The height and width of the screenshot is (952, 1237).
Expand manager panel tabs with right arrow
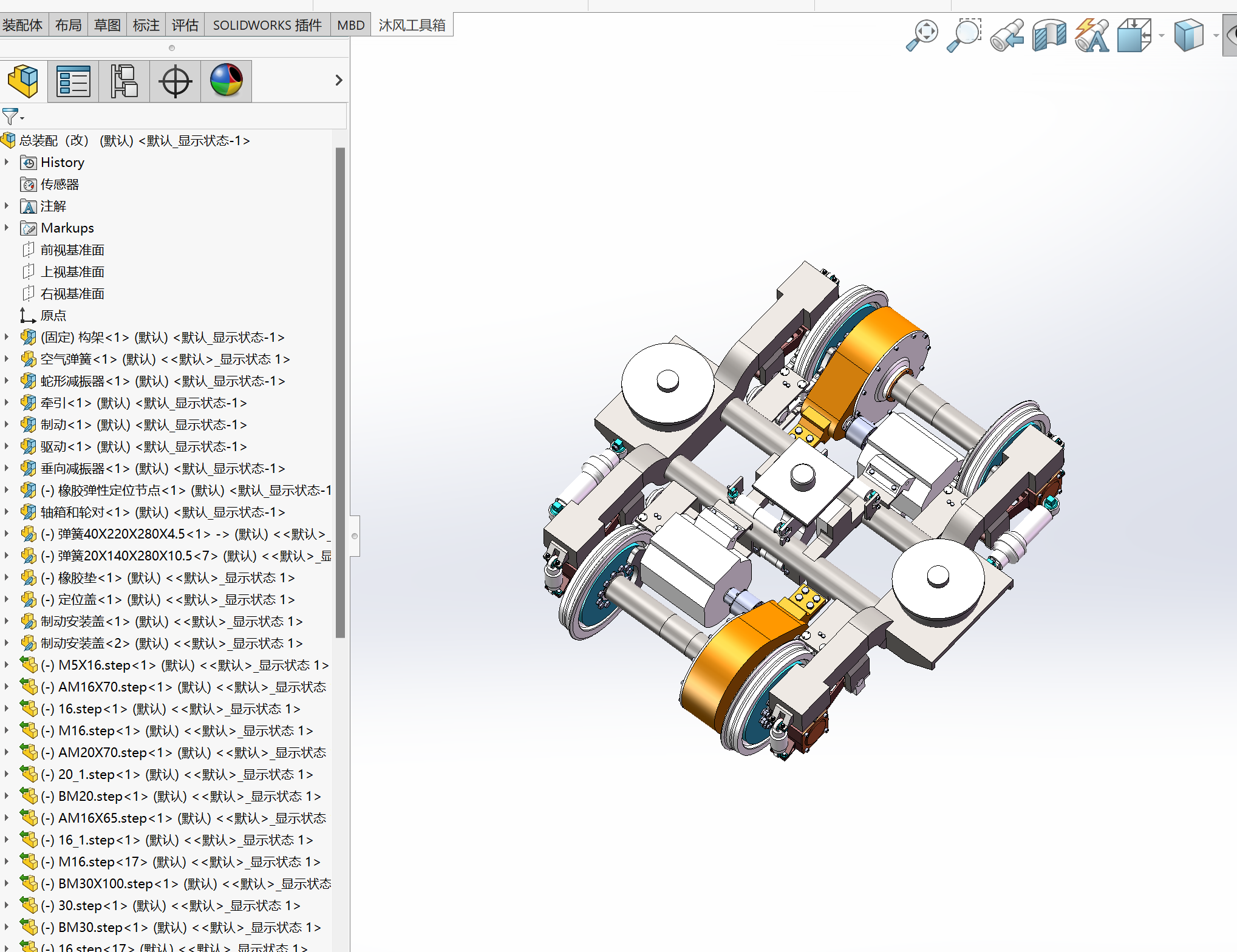click(339, 80)
